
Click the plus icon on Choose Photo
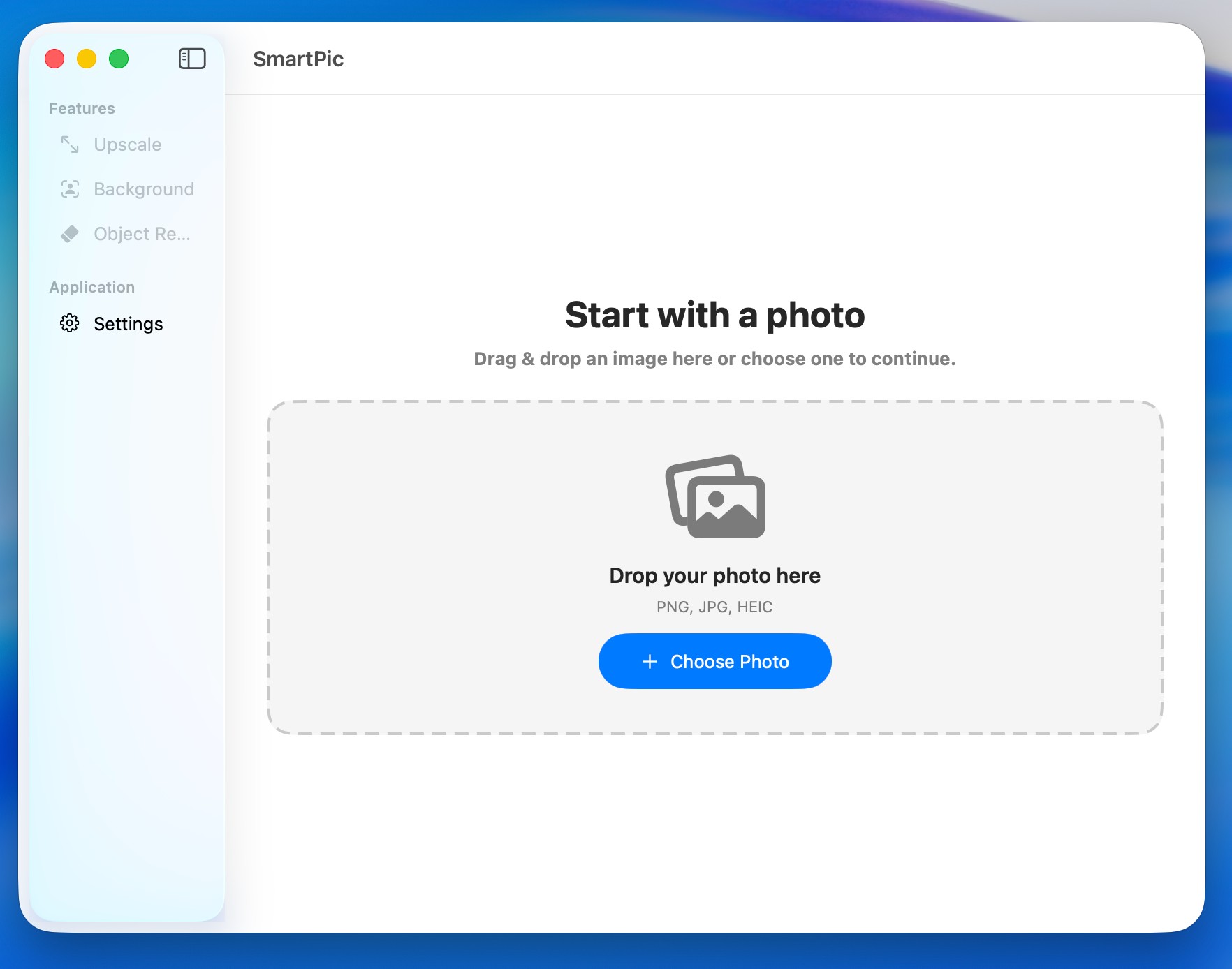tap(650, 661)
